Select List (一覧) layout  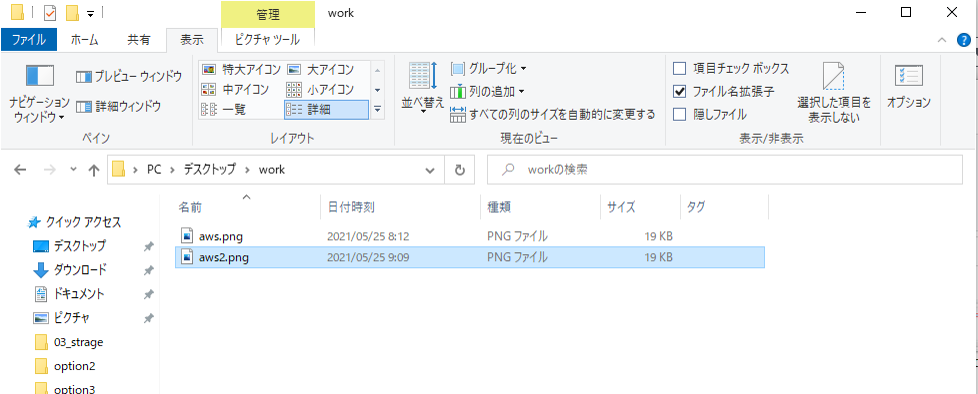click(223, 110)
